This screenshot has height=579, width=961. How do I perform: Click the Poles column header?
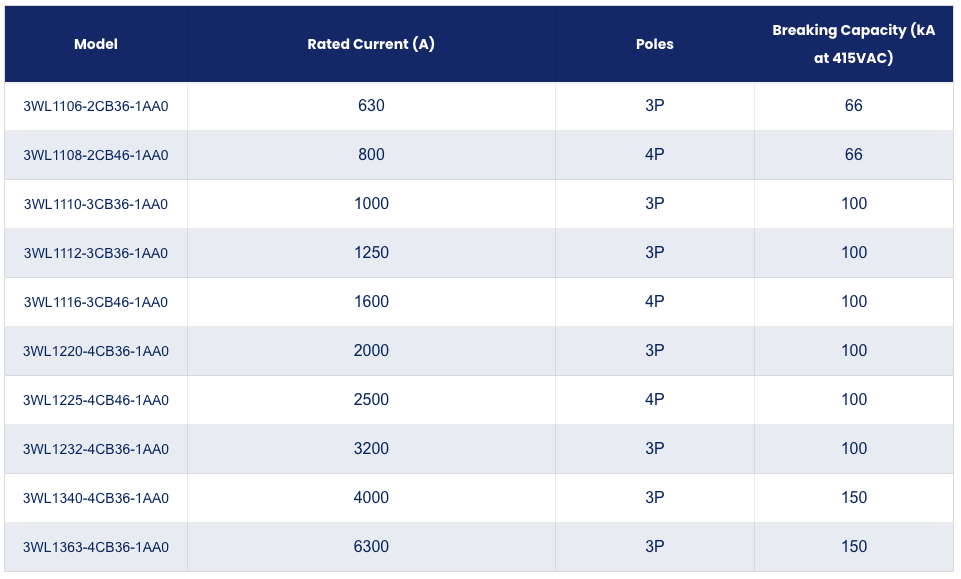pos(655,44)
